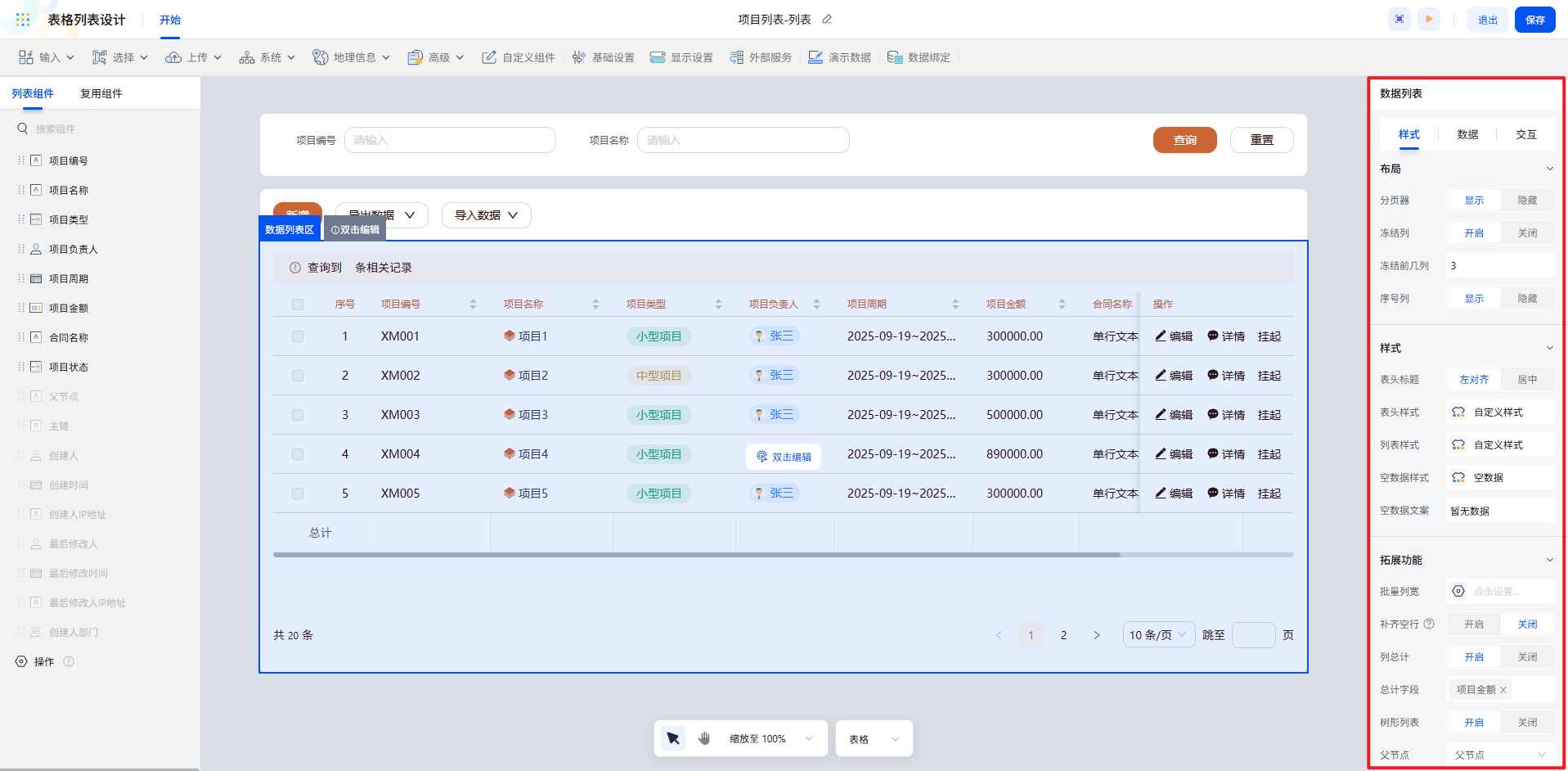Click the info icon next to 操作
This screenshot has height=771, width=1568.
[x=69, y=661]
